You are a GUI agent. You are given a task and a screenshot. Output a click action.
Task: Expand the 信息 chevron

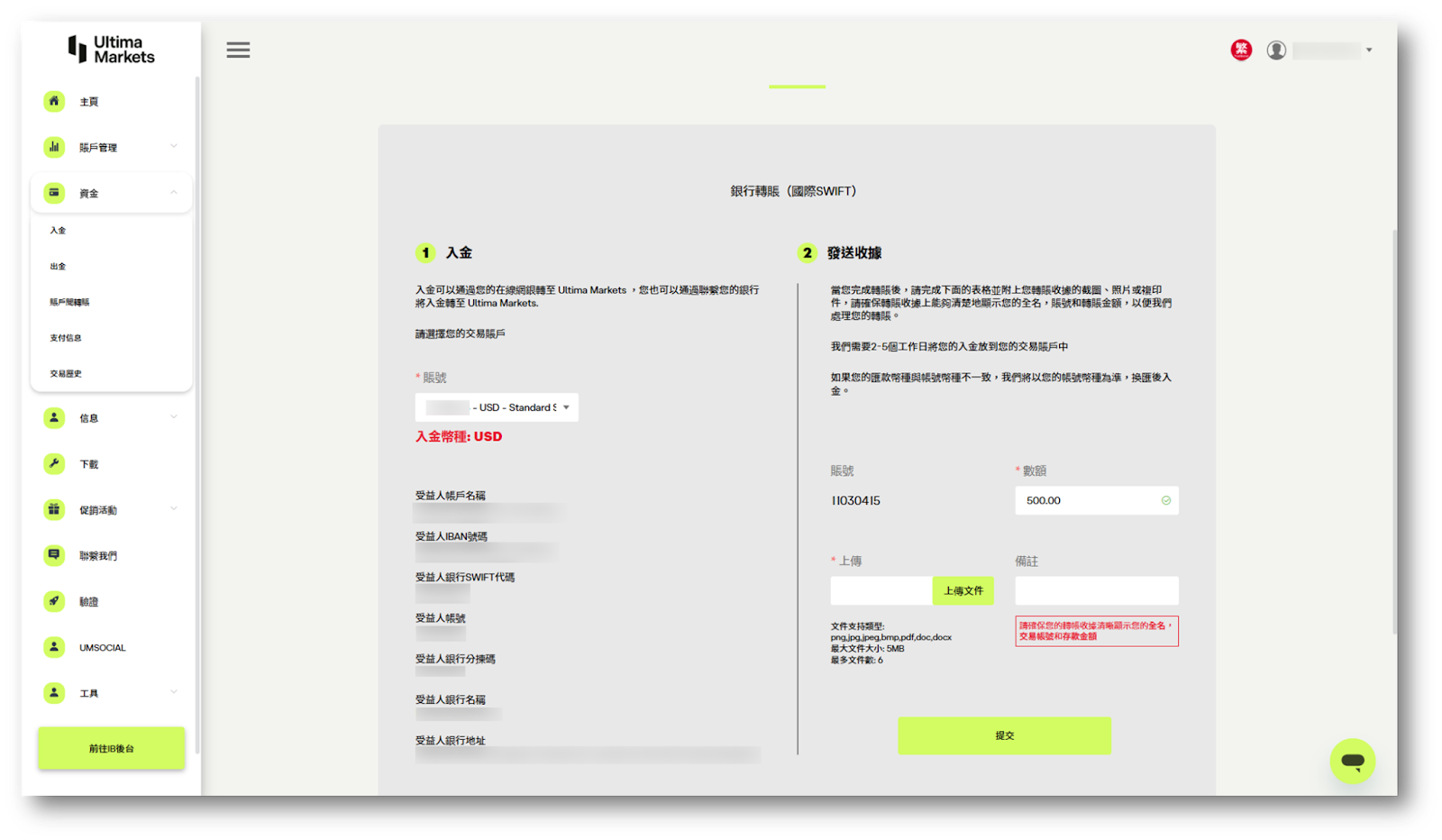pyautogui.click(x=174, y=416)
